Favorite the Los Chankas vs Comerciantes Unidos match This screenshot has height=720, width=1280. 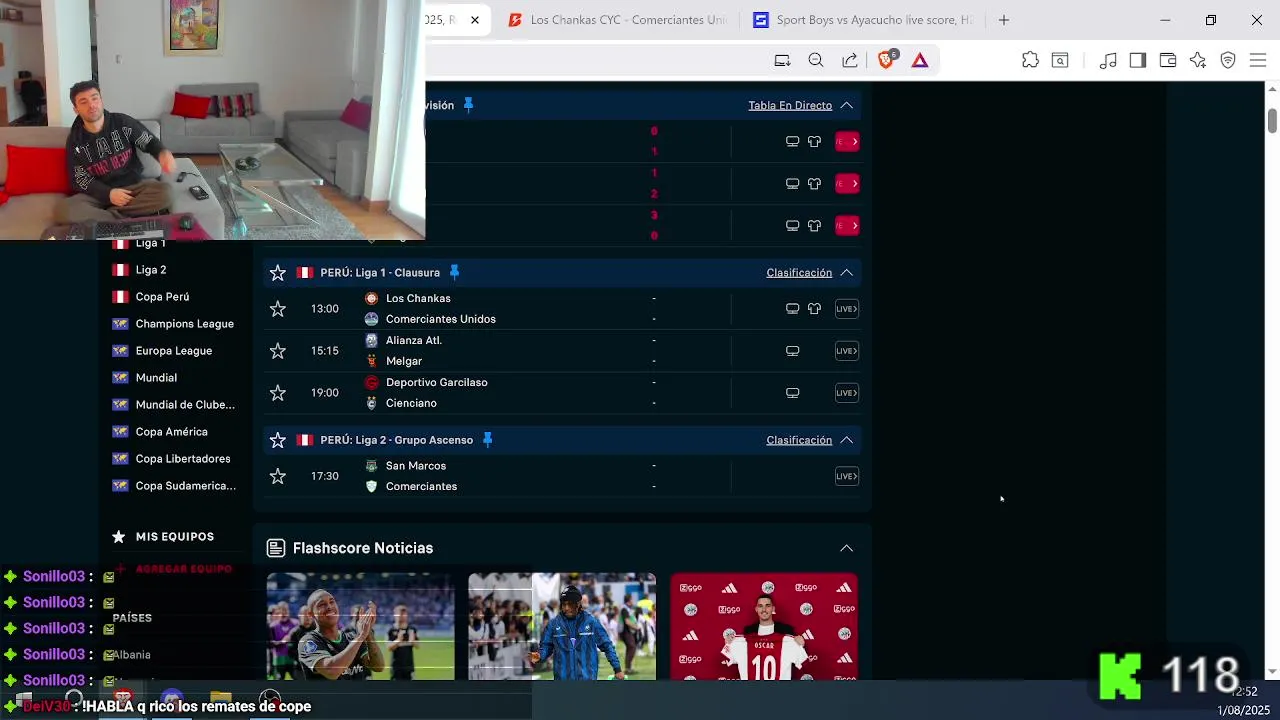coord(278,309)
